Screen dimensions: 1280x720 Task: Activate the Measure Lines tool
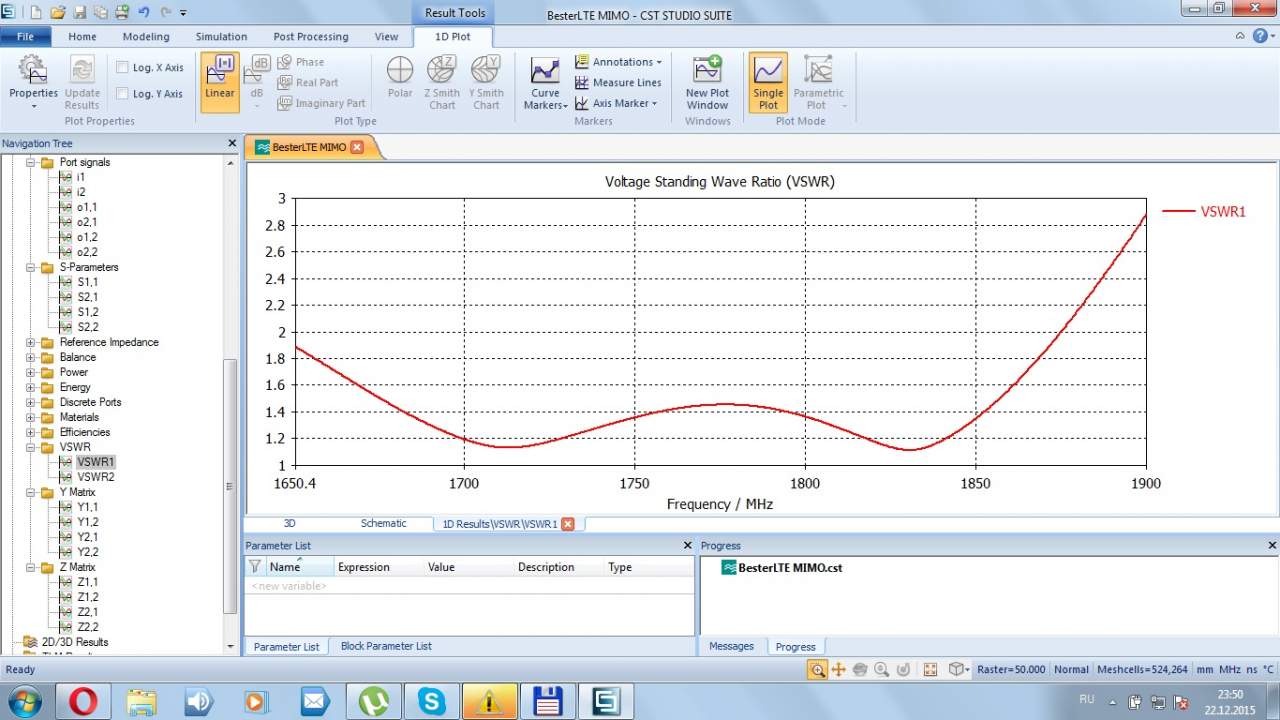click(x=618, y=83)
